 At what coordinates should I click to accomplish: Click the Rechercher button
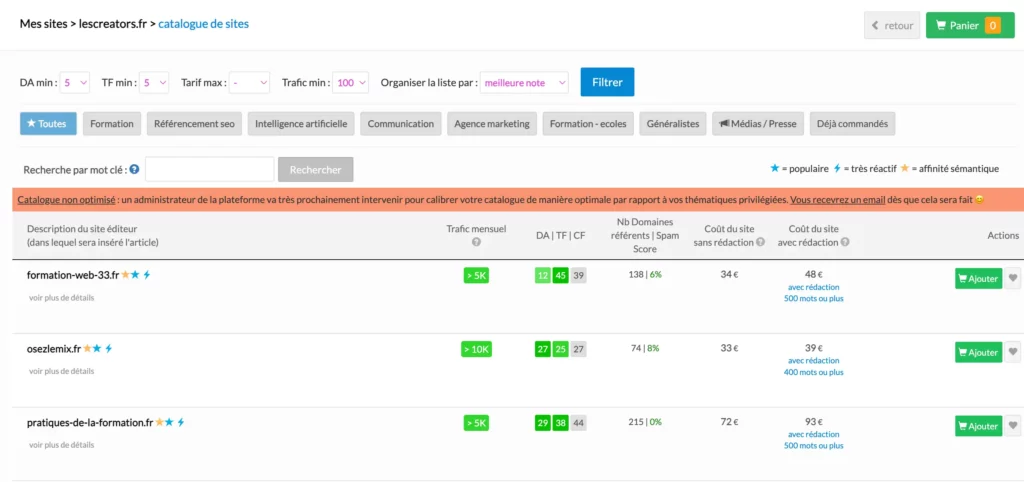coord(315,169)
